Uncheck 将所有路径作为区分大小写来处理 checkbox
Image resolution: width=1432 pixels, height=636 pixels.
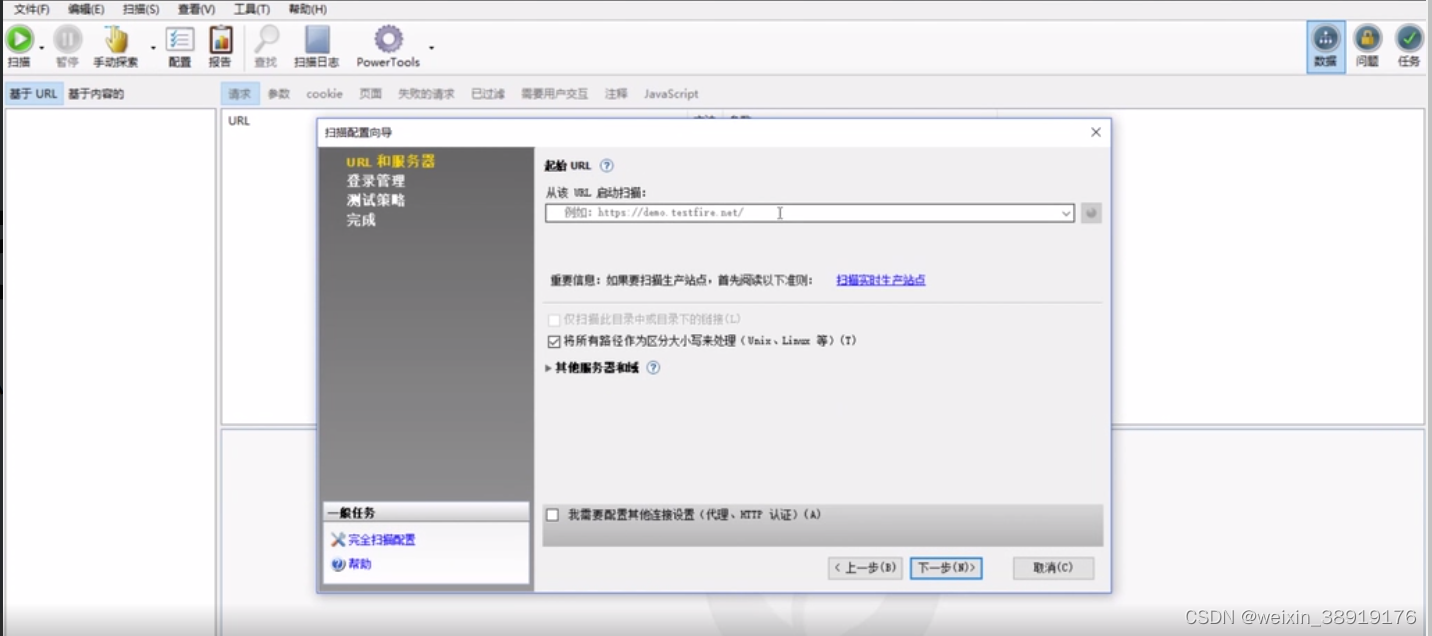pos(554,341)
